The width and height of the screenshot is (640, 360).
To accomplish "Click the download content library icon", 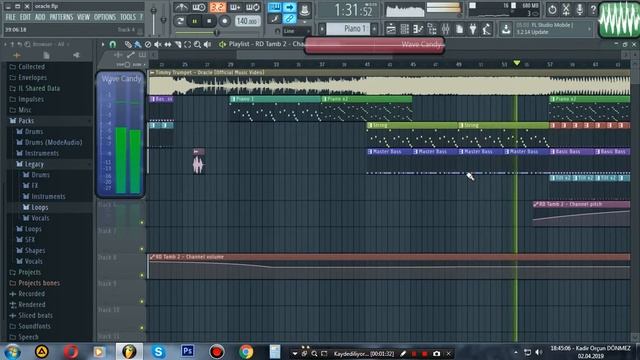I will pos(506,29).
